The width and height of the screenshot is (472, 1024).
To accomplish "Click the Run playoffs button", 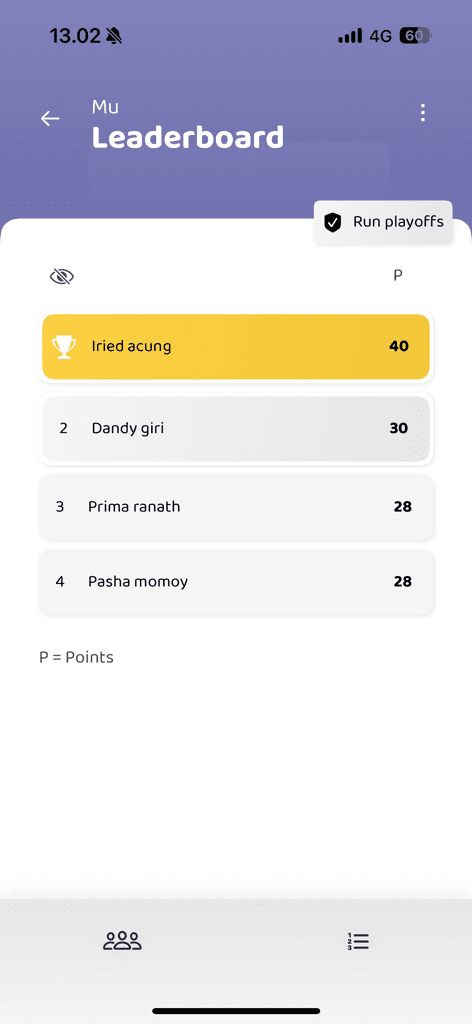I will tap(383, 222).
